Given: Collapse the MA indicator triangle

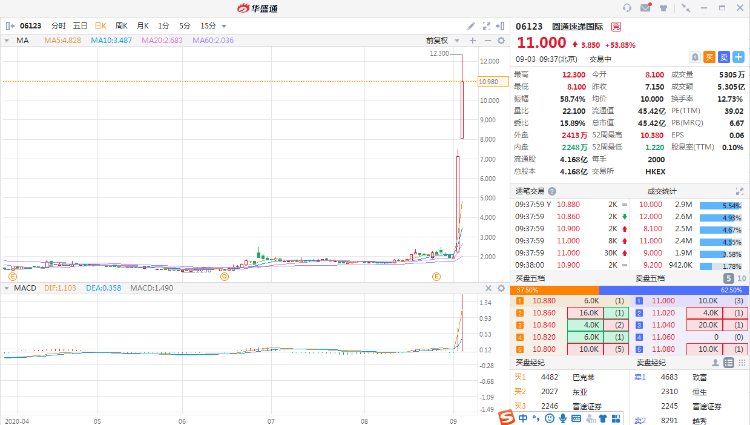Looking at the screenshot, I should coord(7,41).
